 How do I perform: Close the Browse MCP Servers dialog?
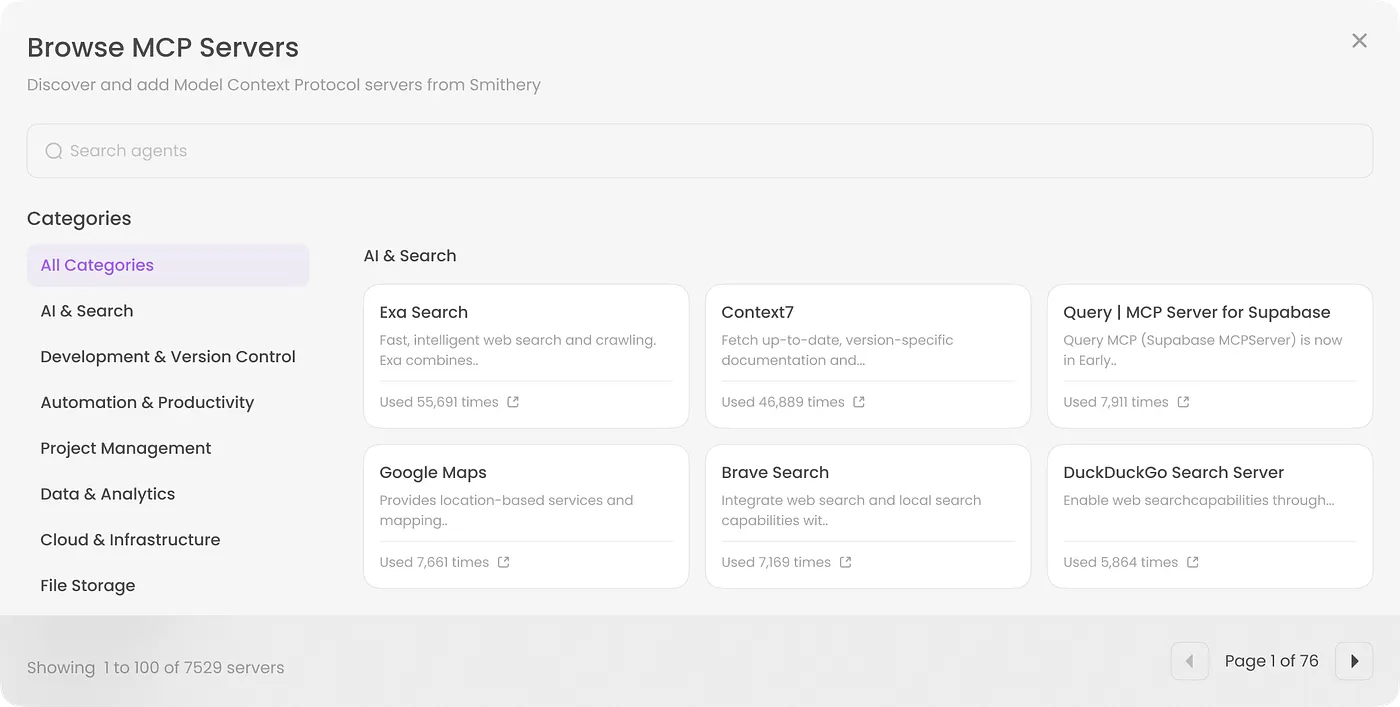click(x=1359, y=41)
